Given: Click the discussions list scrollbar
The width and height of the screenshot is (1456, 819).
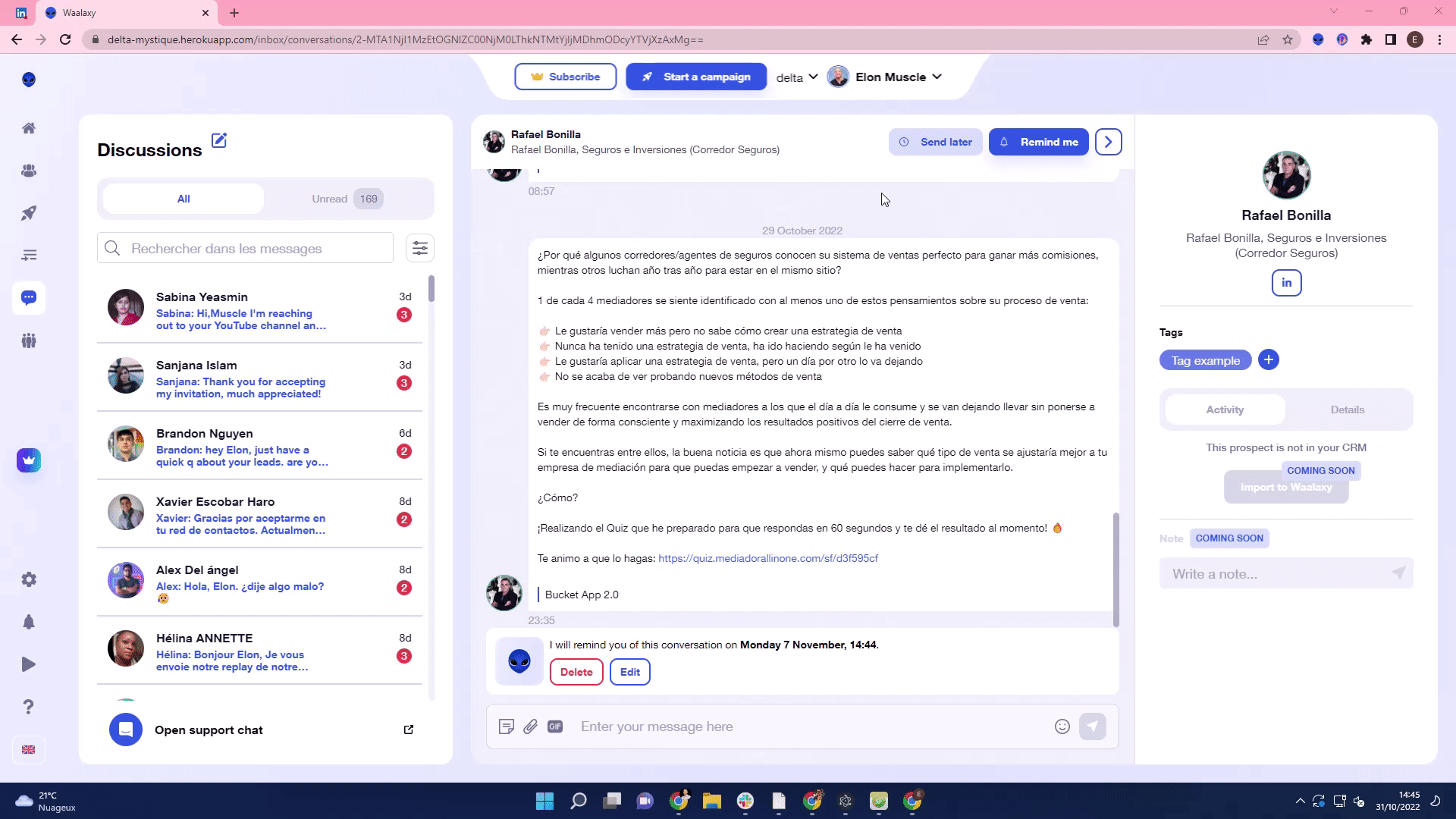Looking at the screenshot, I should pyautogui.click(x=431, y=289).
